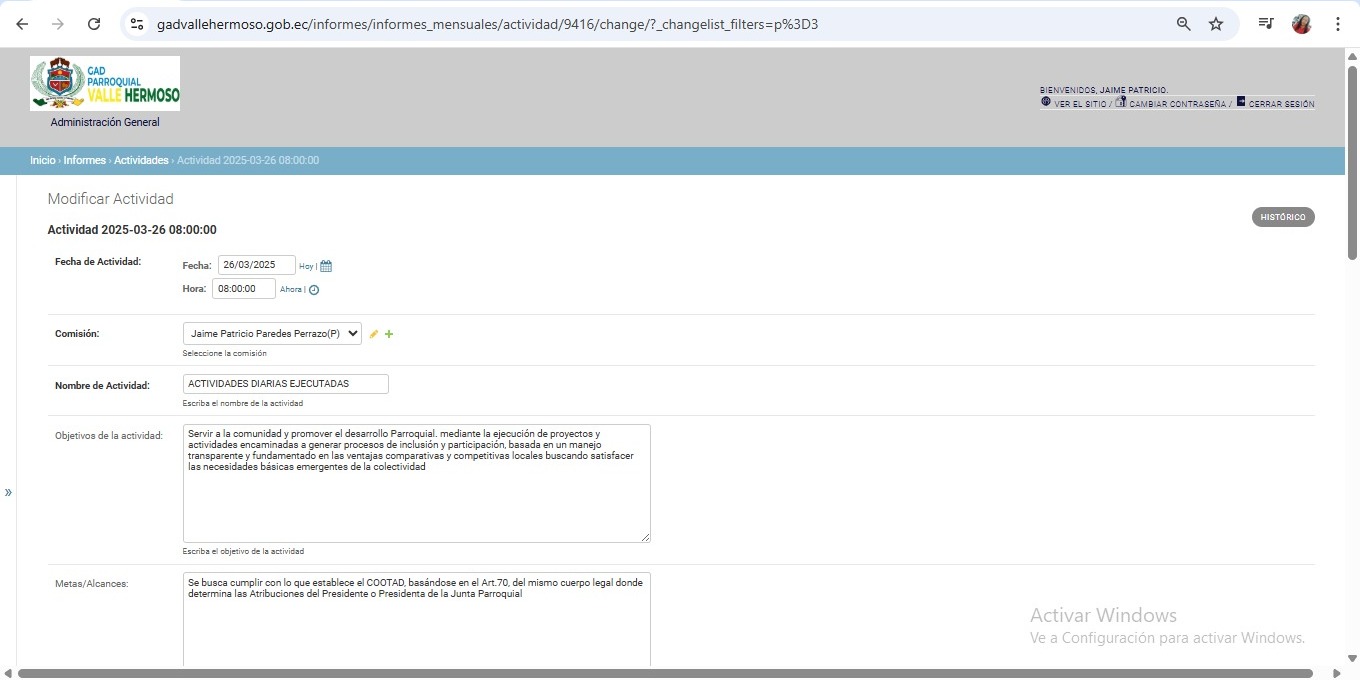1360x680 pixels.
Task: Add a new comisión with the plus icon
Action: [x=389, y=334]
